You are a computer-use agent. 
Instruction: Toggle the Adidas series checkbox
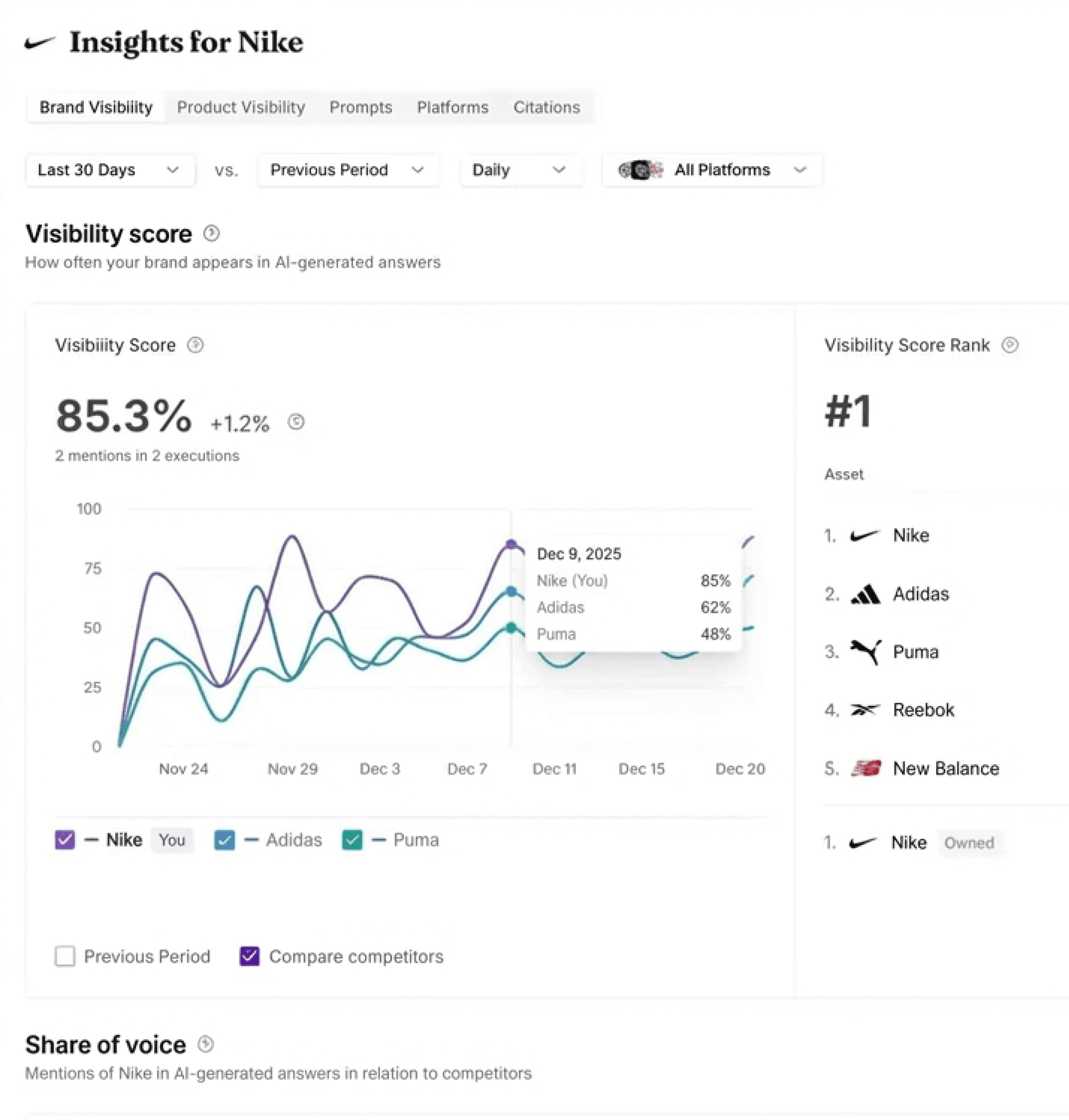point(224,840)
